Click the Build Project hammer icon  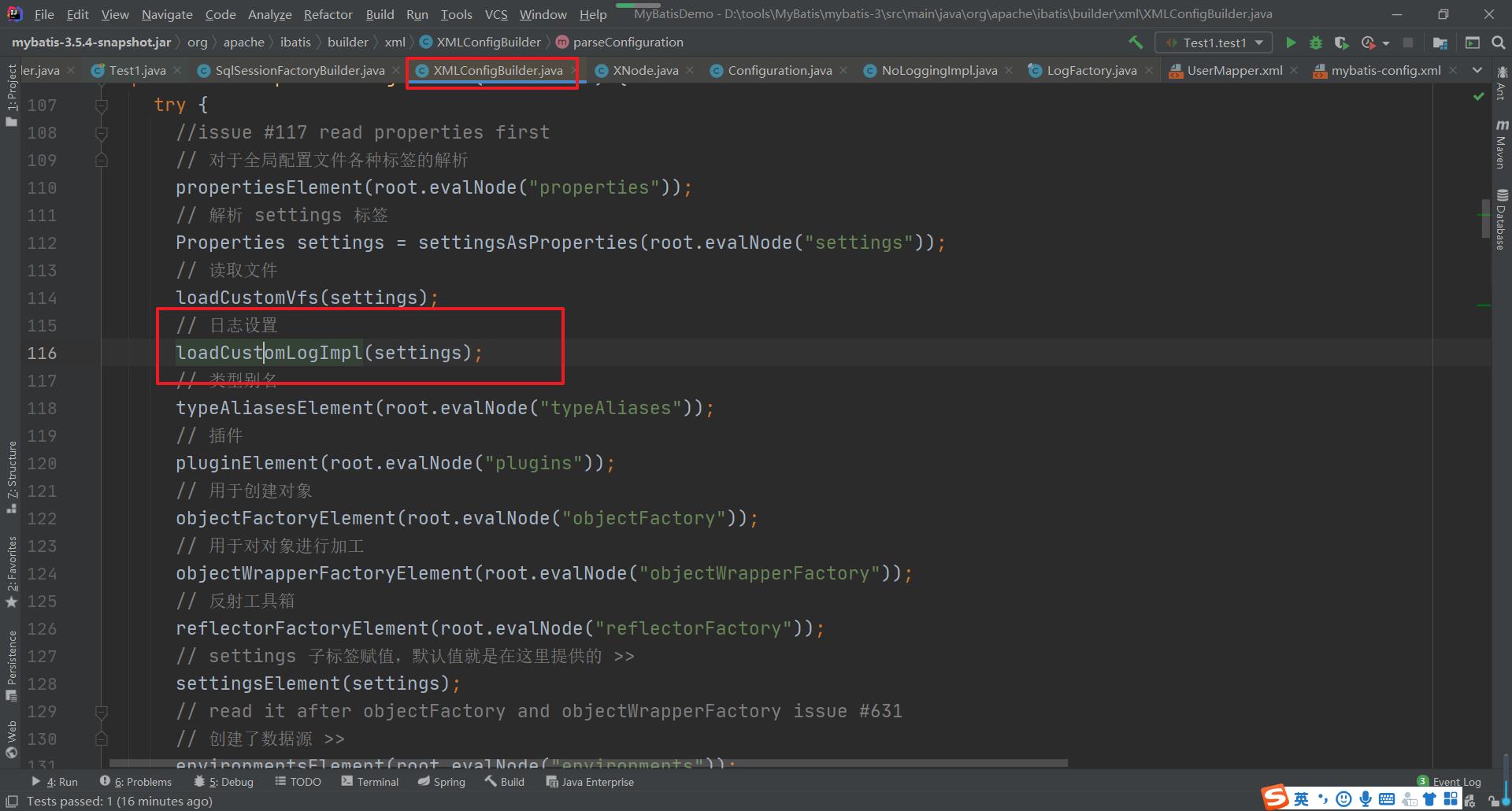[x=1136, y=43]
